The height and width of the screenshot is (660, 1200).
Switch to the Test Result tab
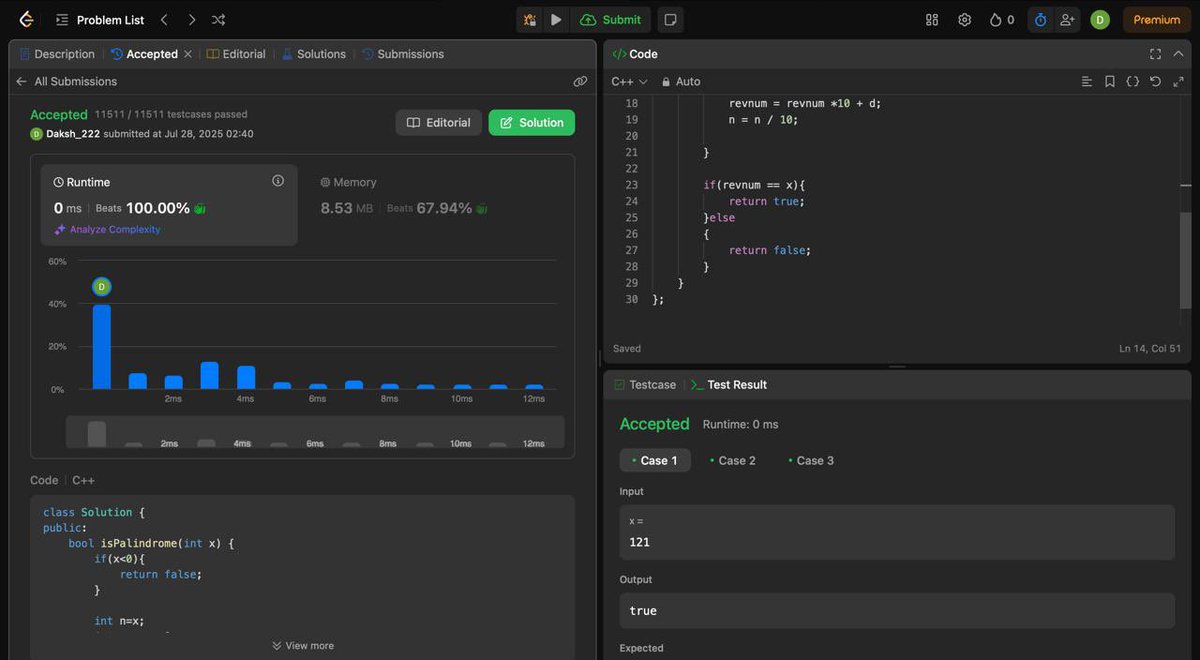click(x=729, y=385)
